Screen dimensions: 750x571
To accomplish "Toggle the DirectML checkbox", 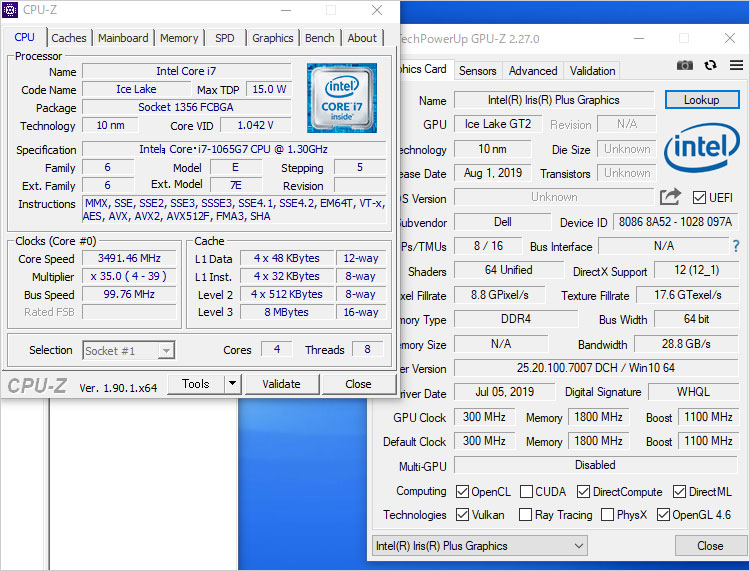I will click(679, 491).
